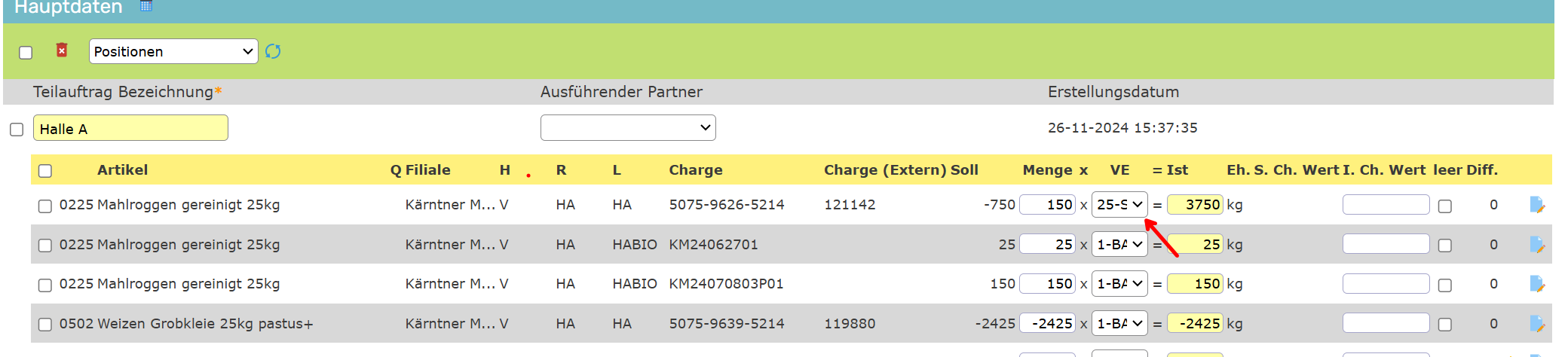The width and height of the screenshot is (1568, 357).
Task: Click the red delete icon in toolbar
Action: pyautogui.click(x=62, y=50)
